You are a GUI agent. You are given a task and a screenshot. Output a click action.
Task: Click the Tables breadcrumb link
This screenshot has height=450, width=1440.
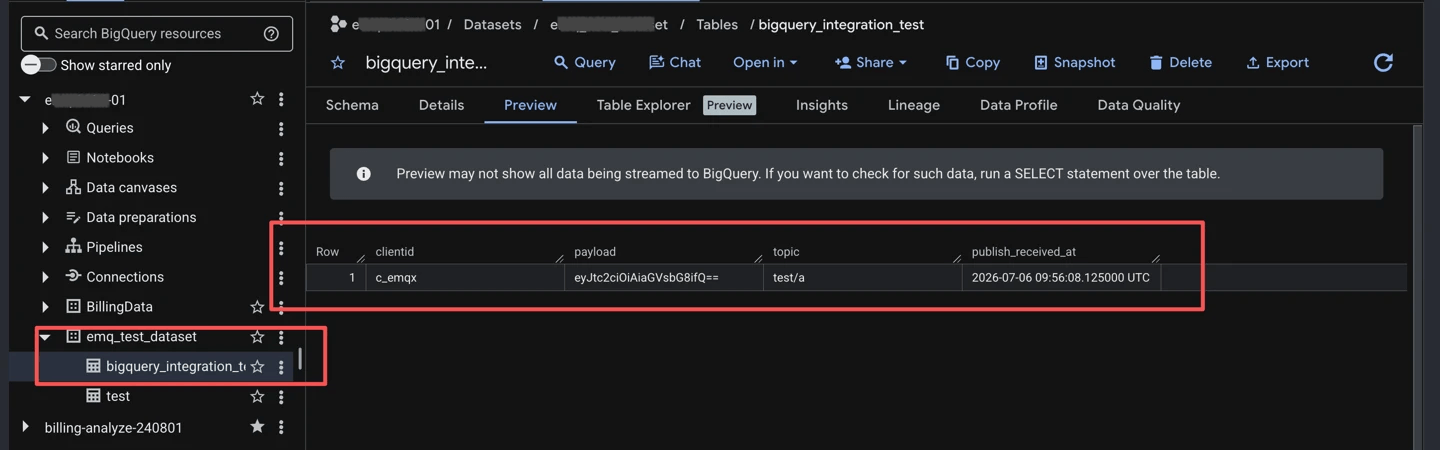717,25
